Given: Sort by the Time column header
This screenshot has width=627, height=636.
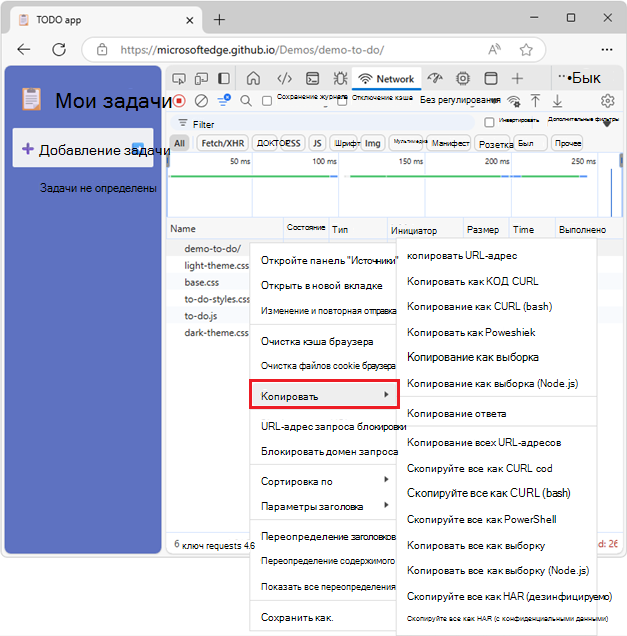Looking at the screenshot, I should pos(531,230).
